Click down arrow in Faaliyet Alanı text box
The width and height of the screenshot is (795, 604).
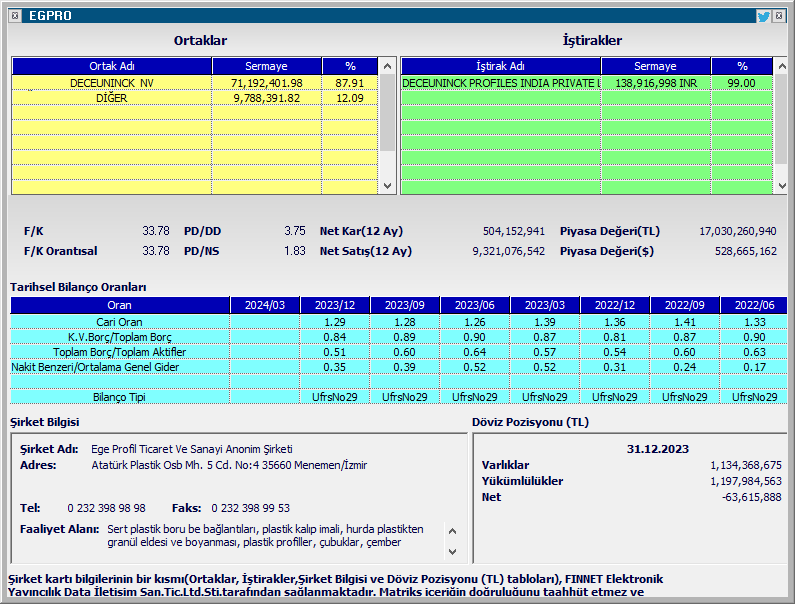[452, 551]
